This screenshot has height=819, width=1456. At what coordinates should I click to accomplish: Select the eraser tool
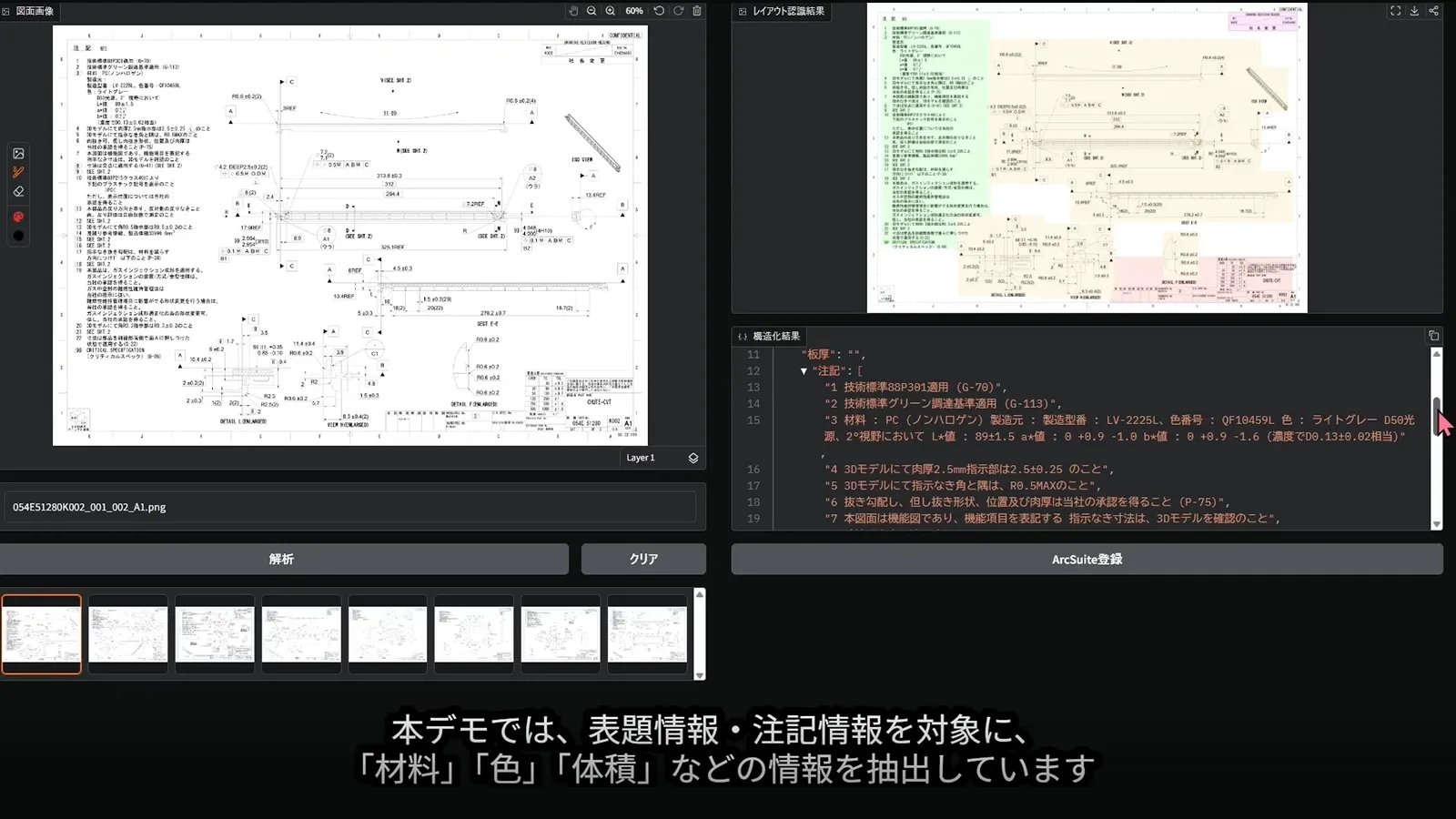(18, 191)
